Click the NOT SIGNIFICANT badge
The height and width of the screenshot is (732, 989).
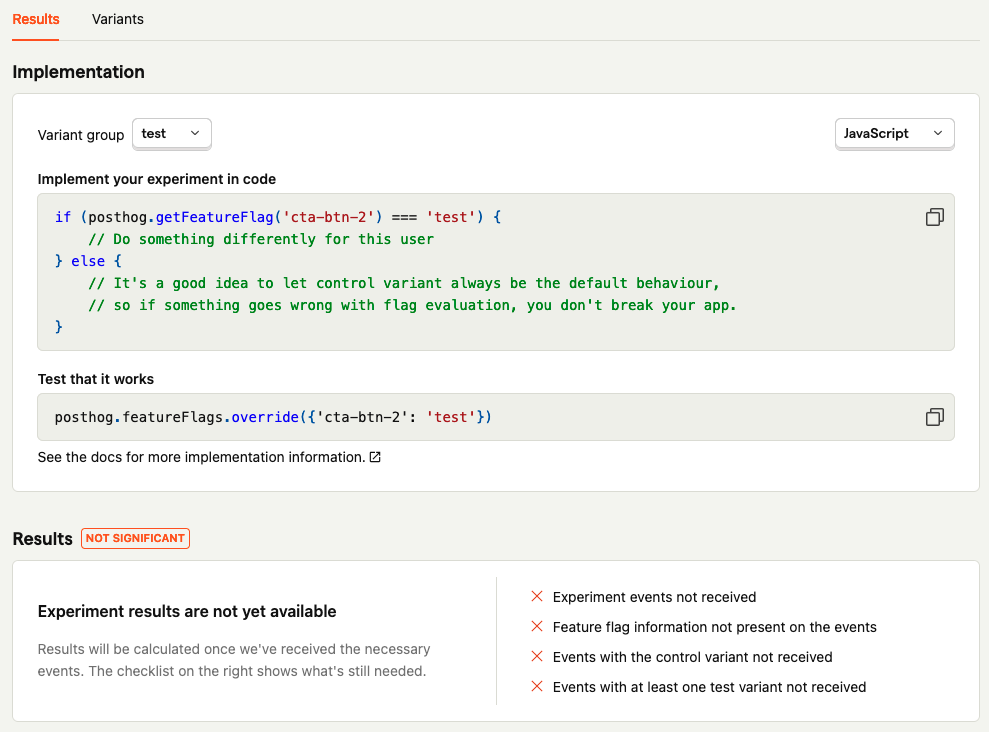tap(135, 538)
